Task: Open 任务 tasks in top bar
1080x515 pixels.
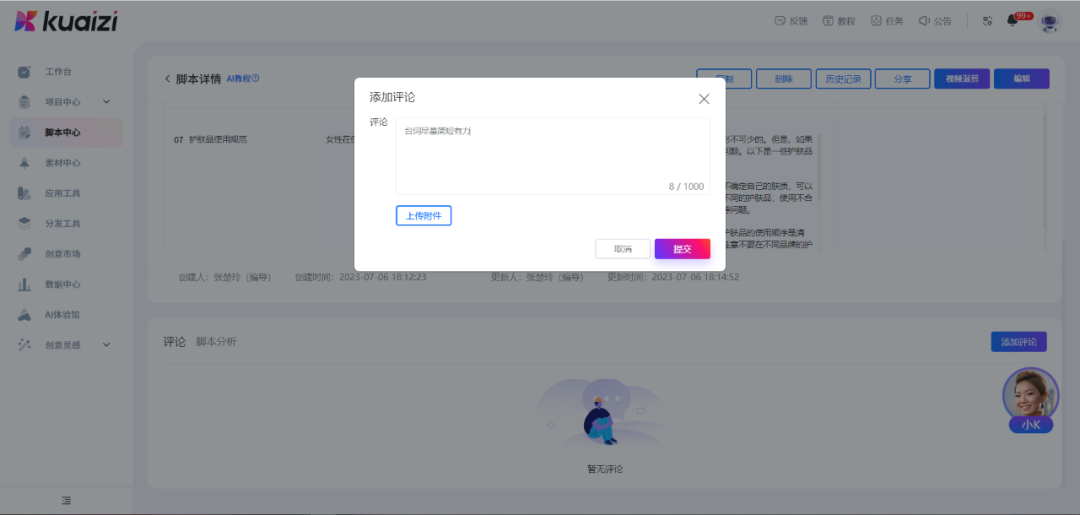Action: [x=887, y=21]
